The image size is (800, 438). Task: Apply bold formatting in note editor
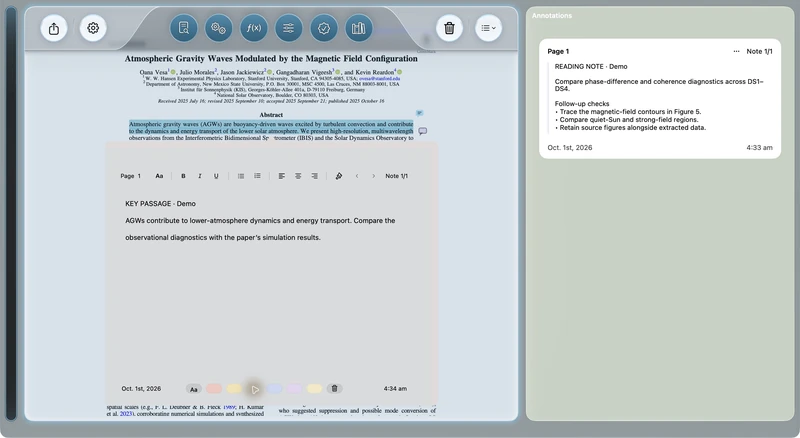183,176
